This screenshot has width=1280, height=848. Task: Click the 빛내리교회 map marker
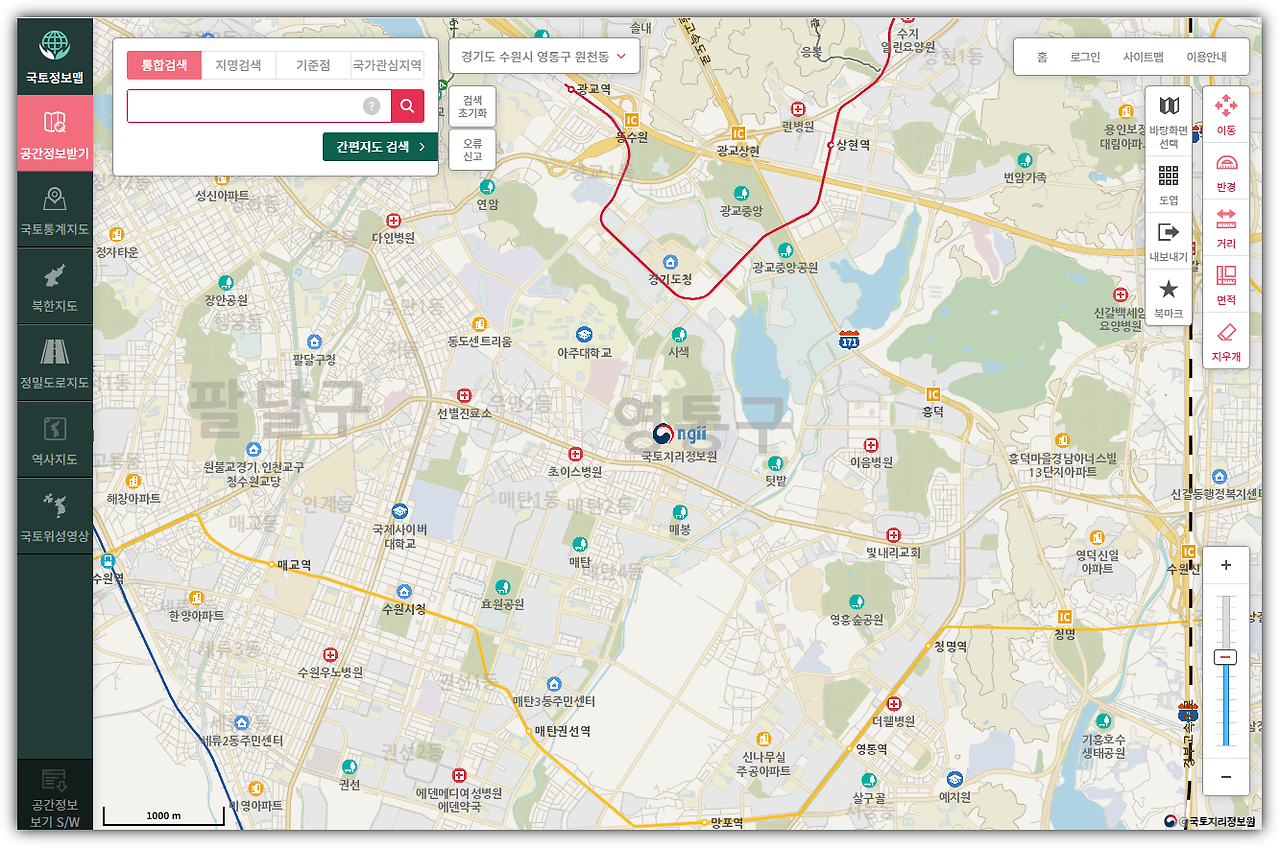tap(893, 535)
